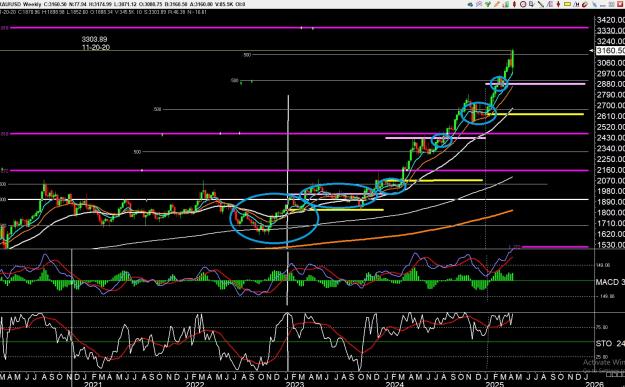Select the fan lines drawing tool
This screenshot has width=625, height=387.
point(550,4)
